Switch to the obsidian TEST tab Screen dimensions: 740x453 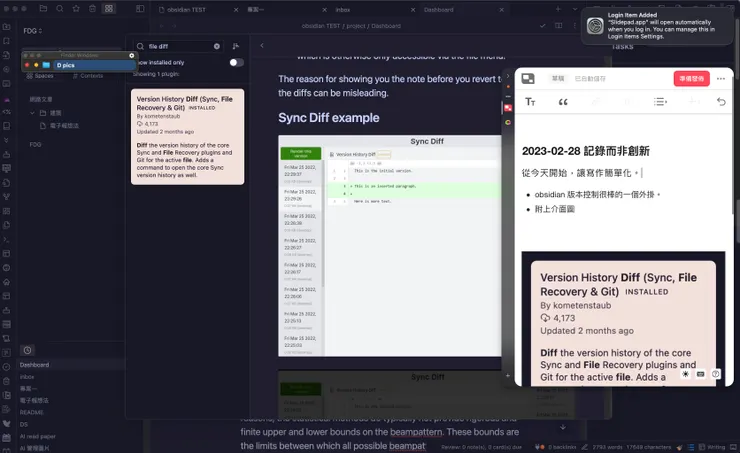tap(186, 9)
